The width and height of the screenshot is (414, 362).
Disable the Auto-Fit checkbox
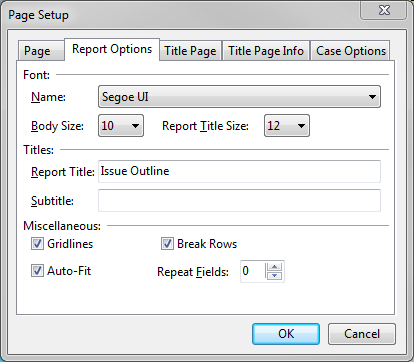(37, 271)
